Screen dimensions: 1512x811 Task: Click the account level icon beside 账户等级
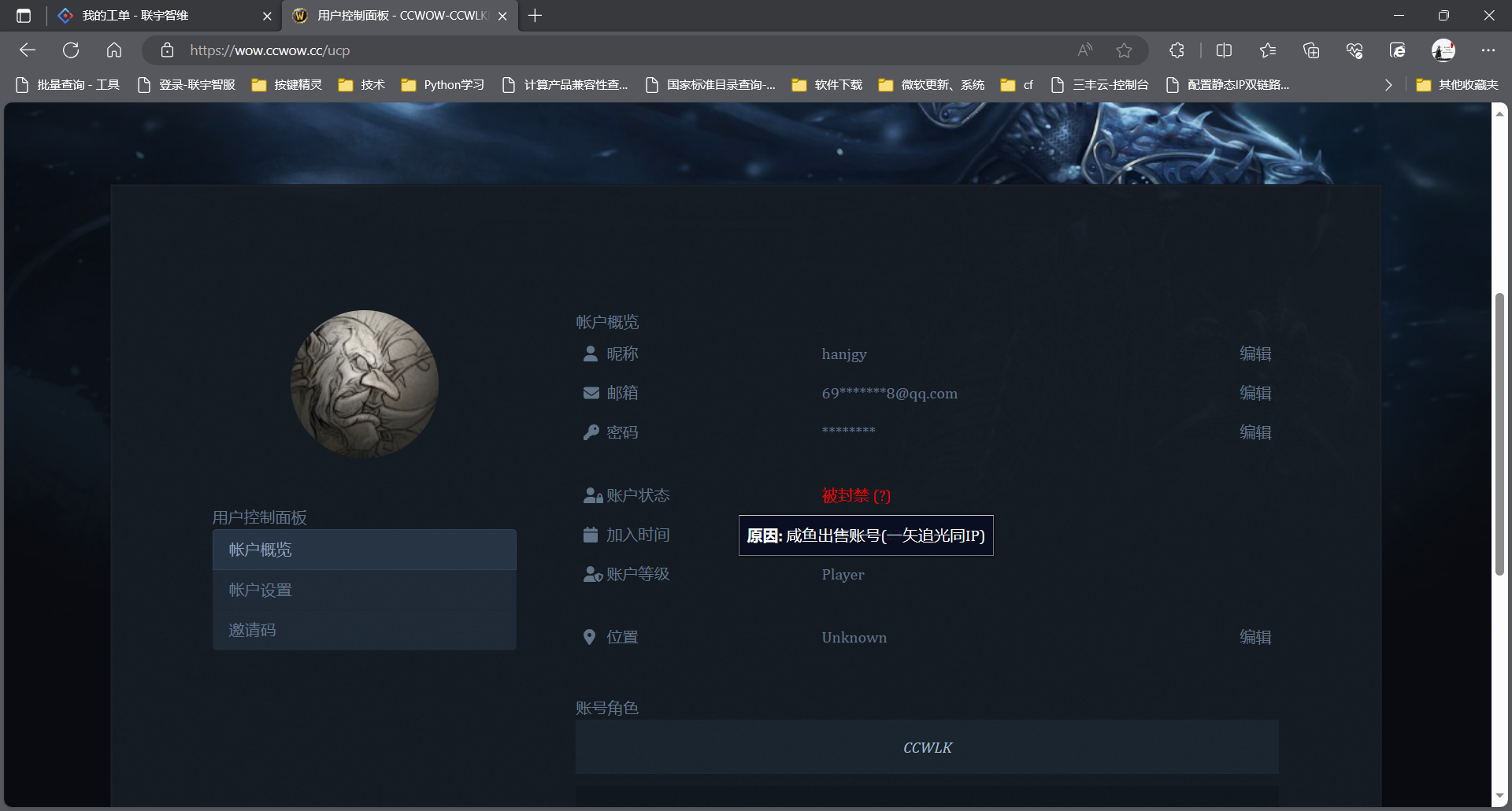(x=592, y=573)
